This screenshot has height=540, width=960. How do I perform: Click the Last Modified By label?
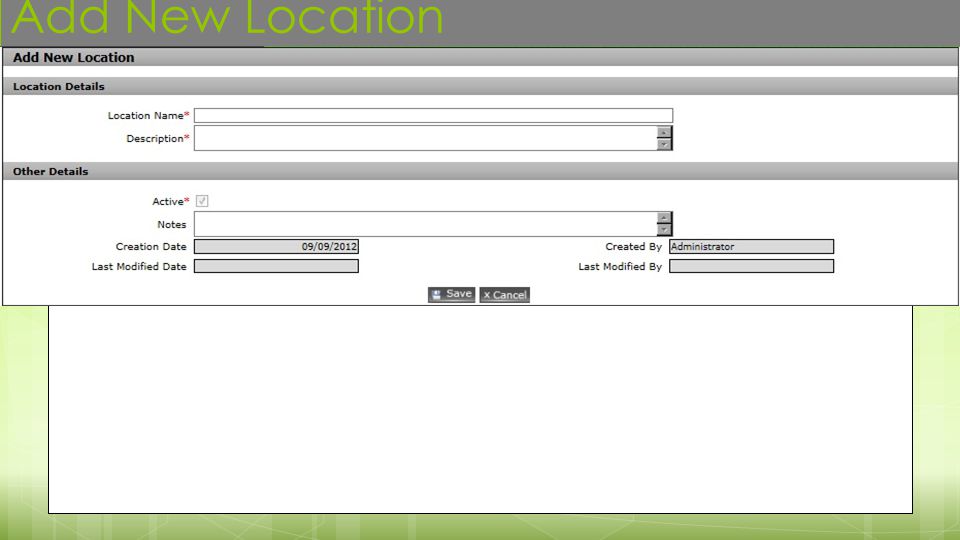[620, 267]
